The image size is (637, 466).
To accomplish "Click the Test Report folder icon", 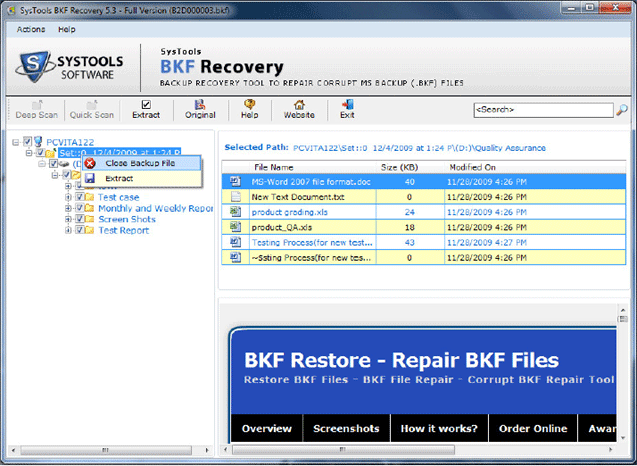I will (90, 230).
